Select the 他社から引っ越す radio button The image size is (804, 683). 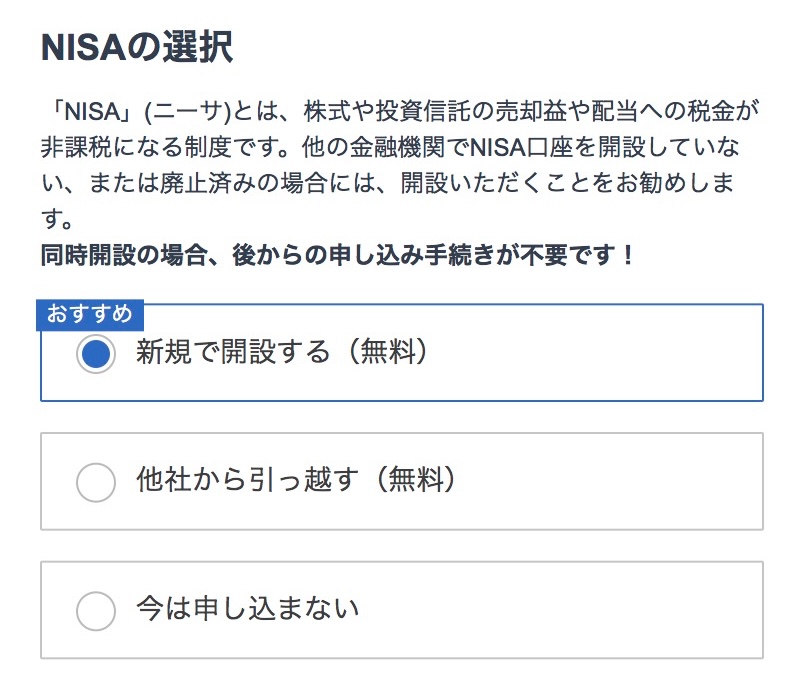pos(95,481)
